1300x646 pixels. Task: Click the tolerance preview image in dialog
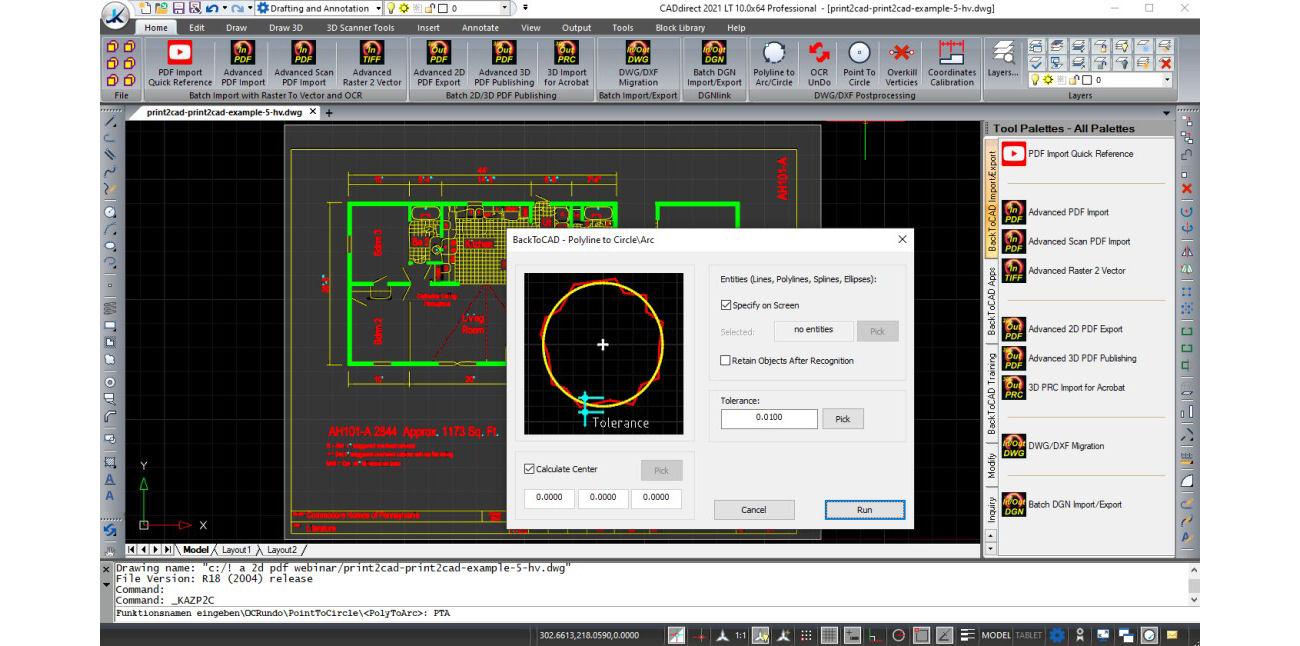[603, 353]
